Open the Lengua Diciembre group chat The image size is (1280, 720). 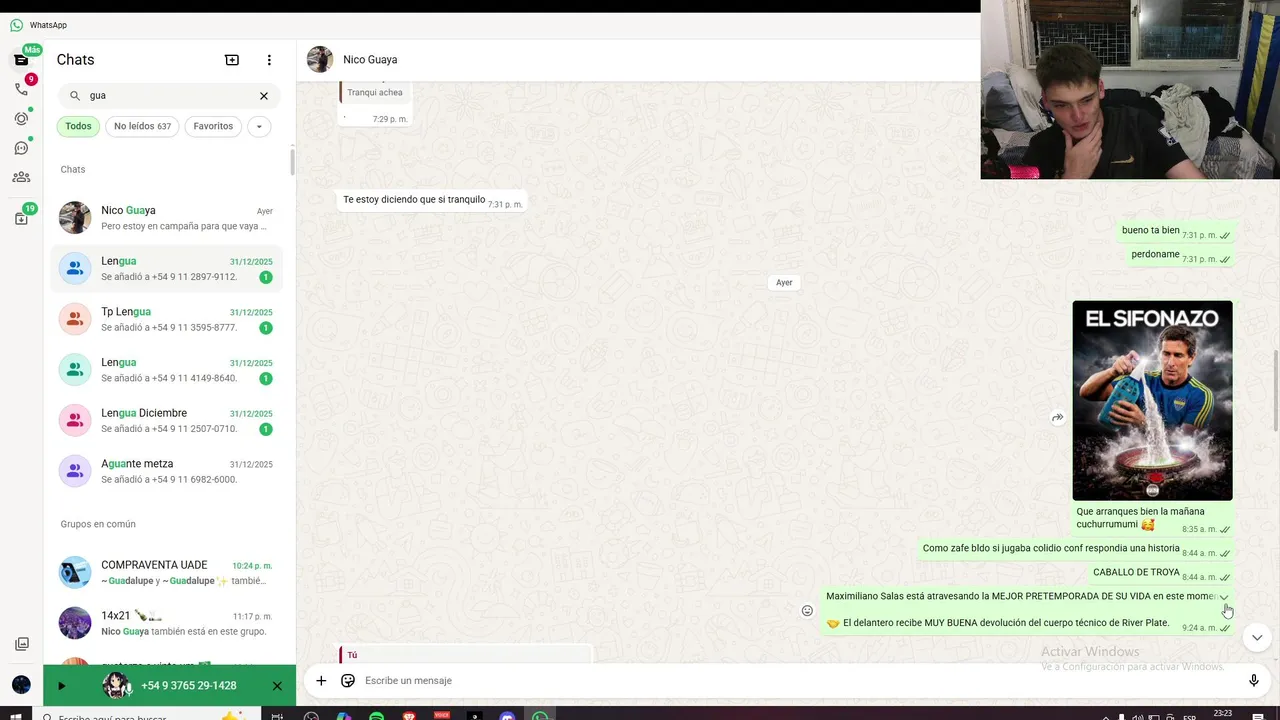[x=167, y=421]
